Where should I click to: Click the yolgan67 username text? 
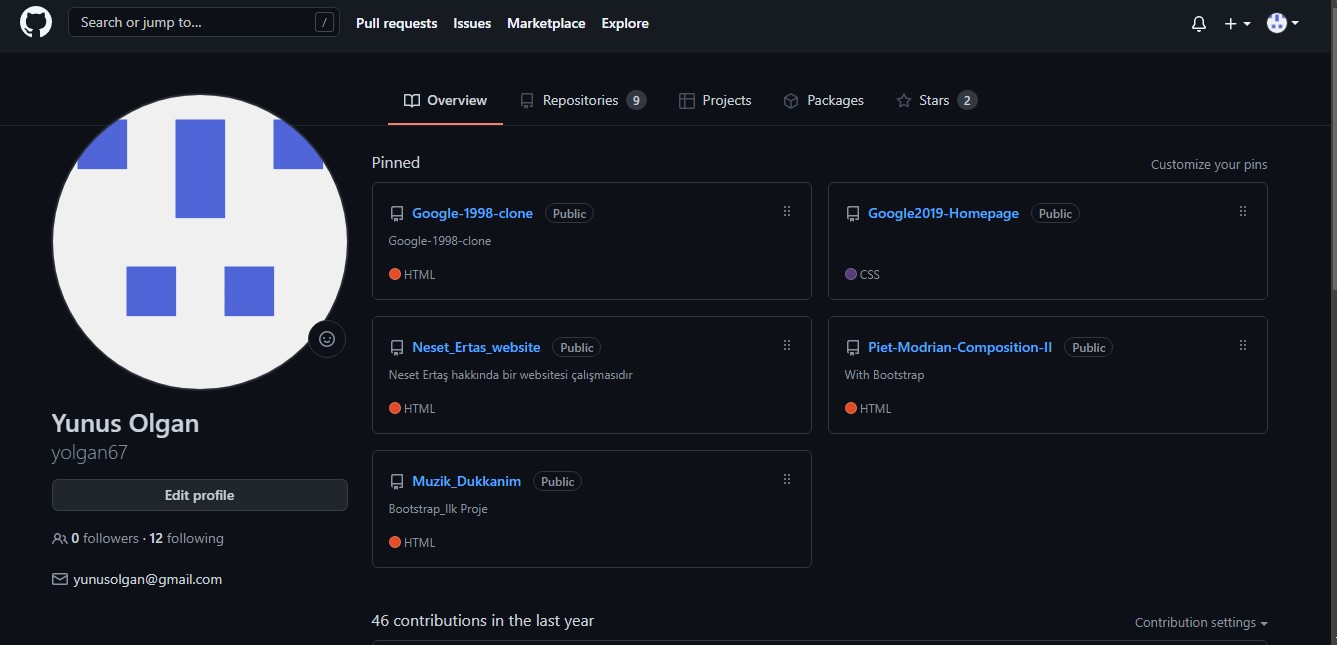[x=90, y=453]
